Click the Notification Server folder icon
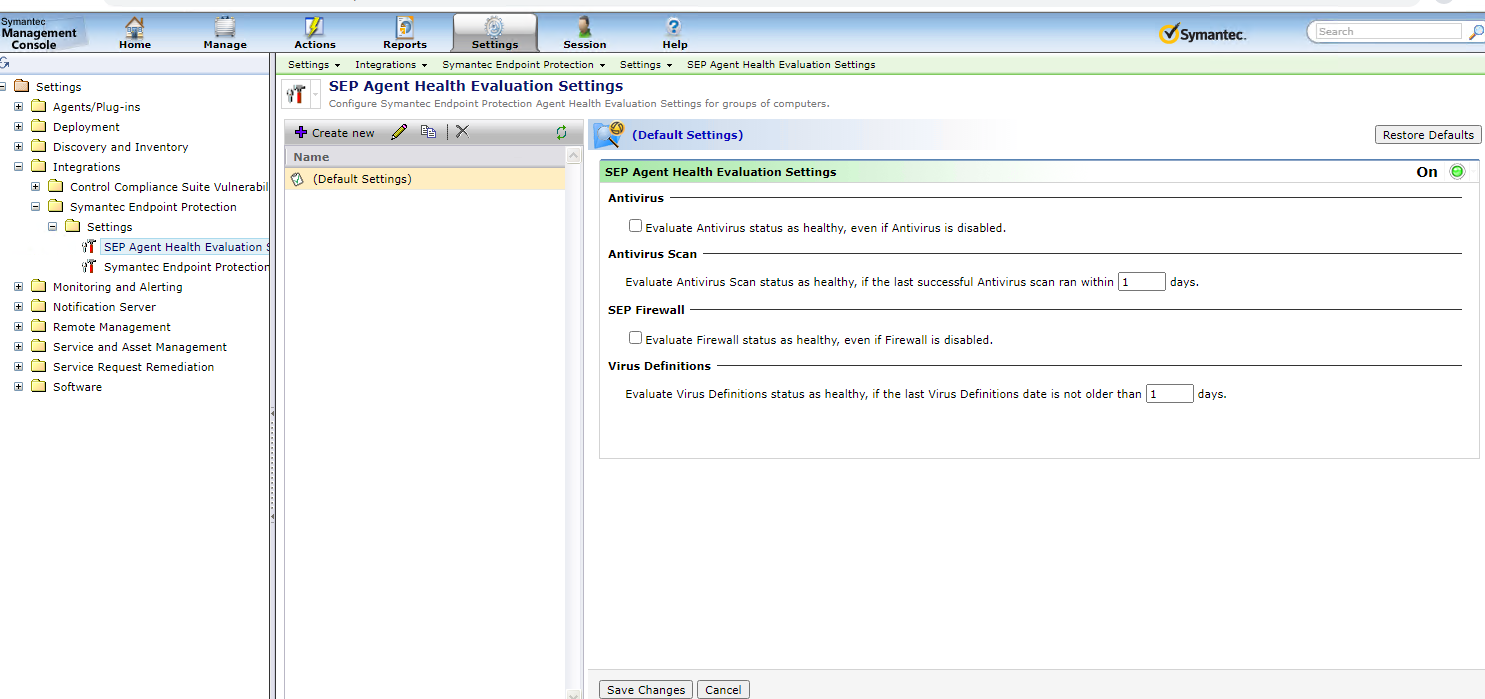Image resolution: width=1485 pixels, height=699 pixels. click(39, 307)
